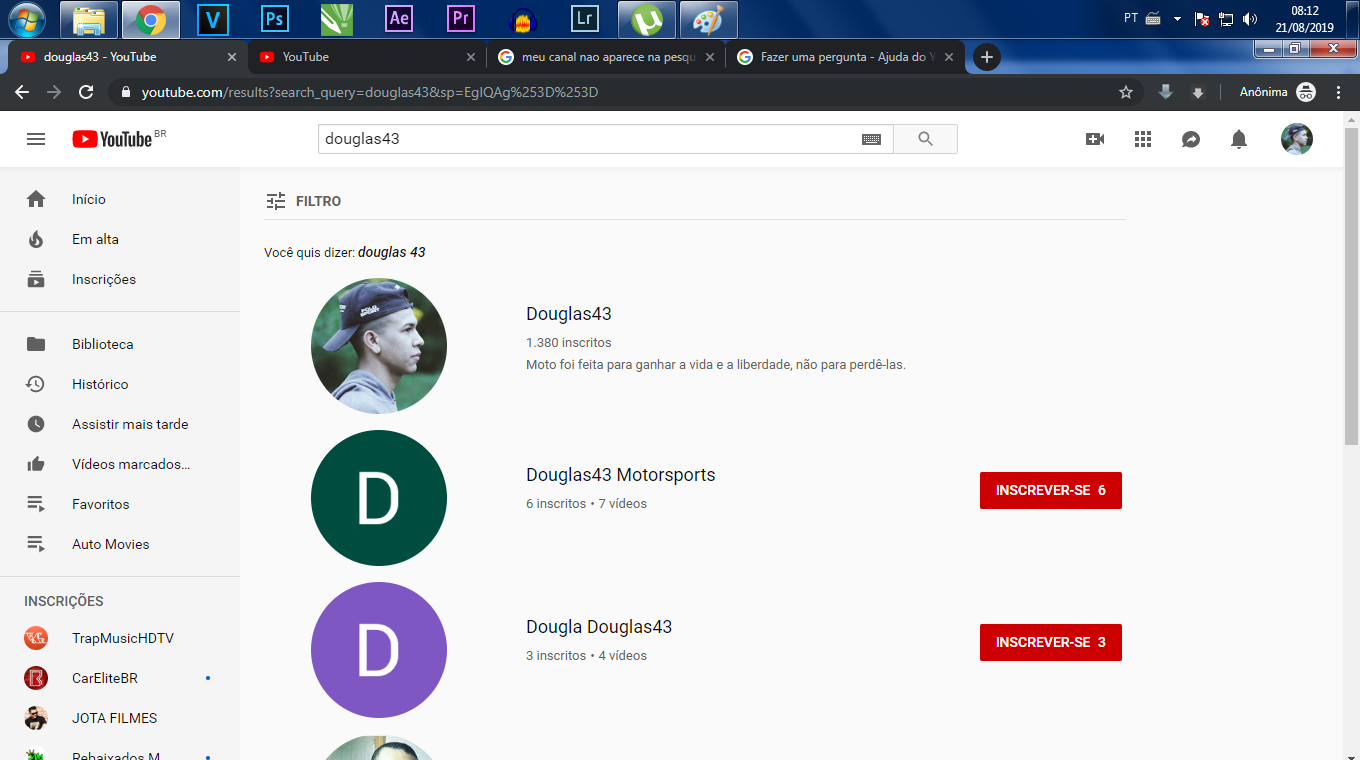Click the page vertical scrollbar
The image size is (1360, 760).
pyautogui.click(x=1351, y=285)
